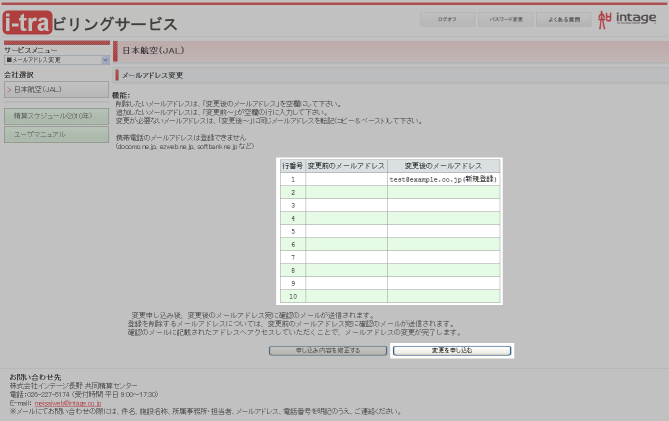This screenshot has width=669, height=421.
Task: Click 行番号 column header
Action: click(x=293, y=165)
